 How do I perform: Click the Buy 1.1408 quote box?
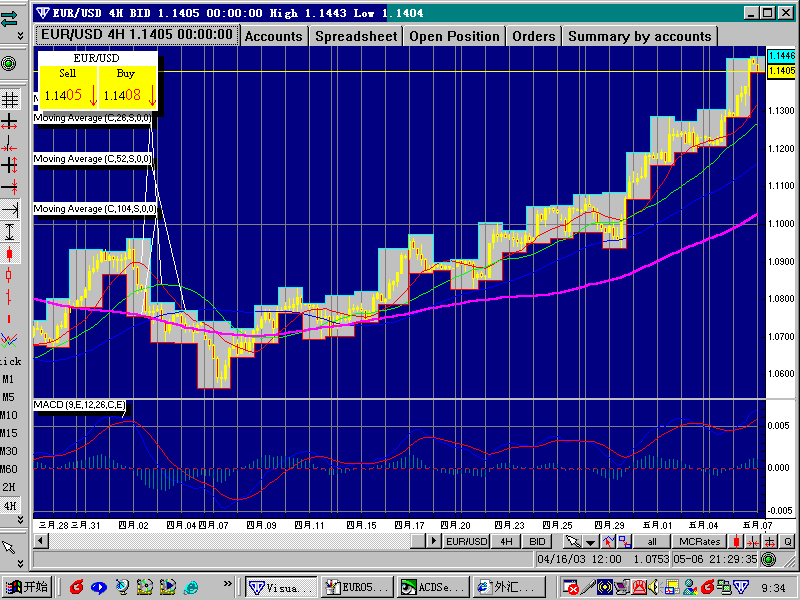128,87
